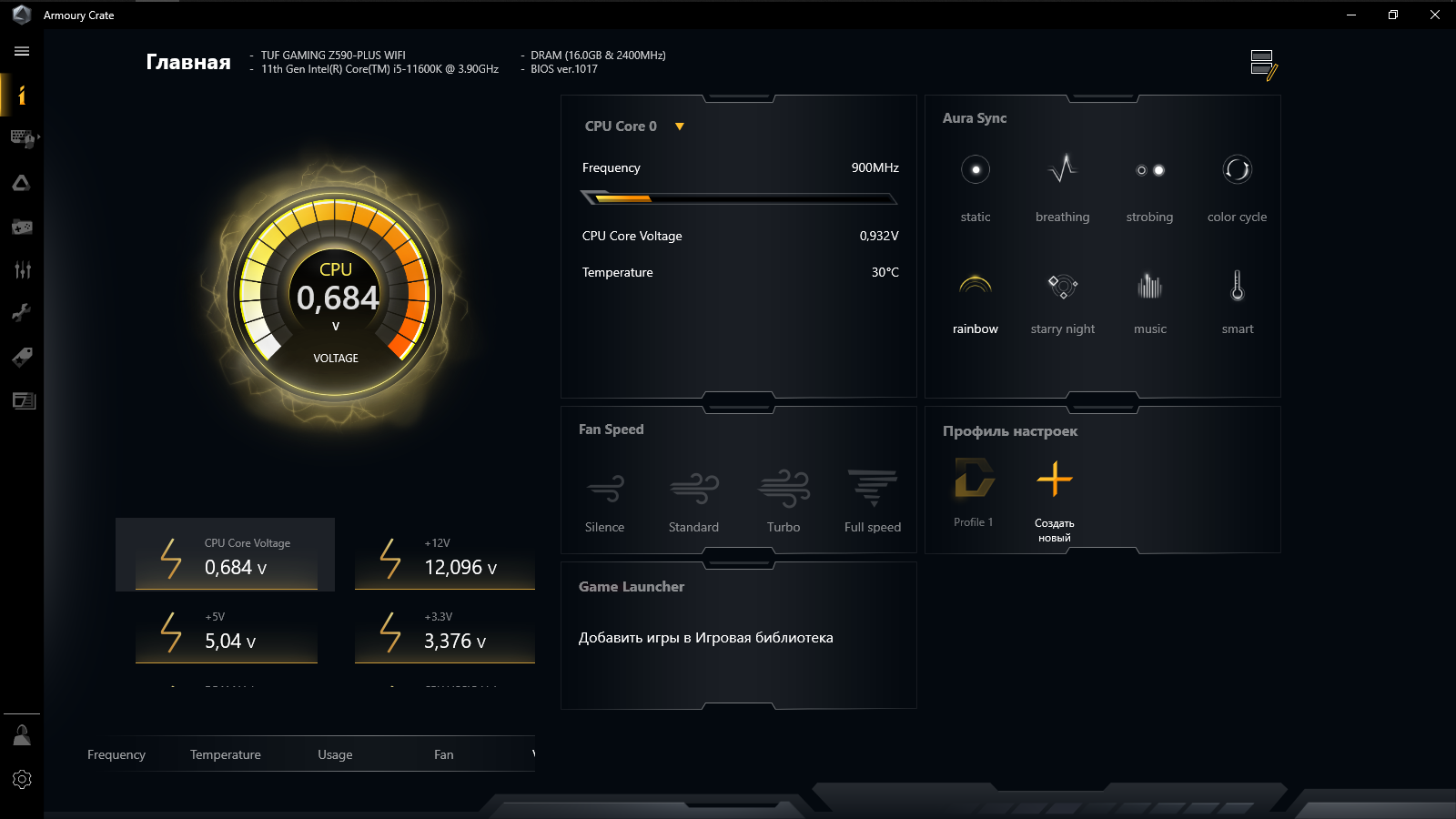Image resolution: width=1456 pixels, height=819 pixels.
Task: Select the static Aura Sync effect
Action: [975, 186]
